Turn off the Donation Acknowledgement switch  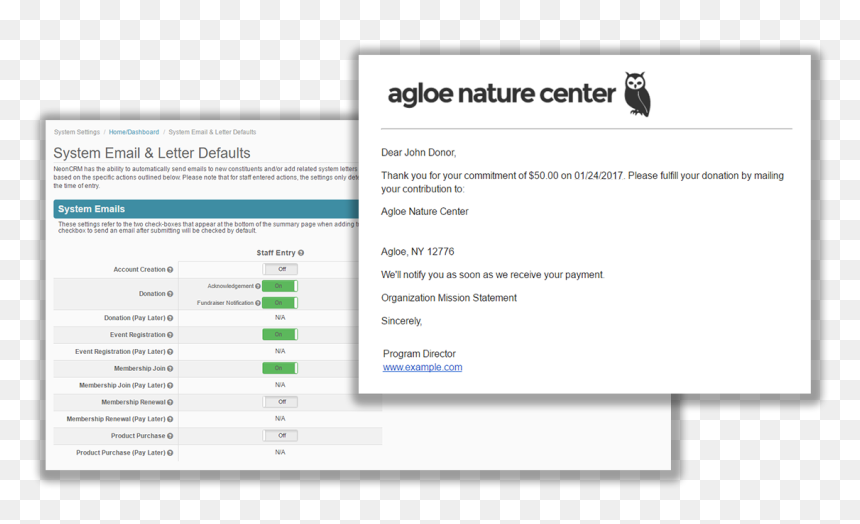pos(280,286)
